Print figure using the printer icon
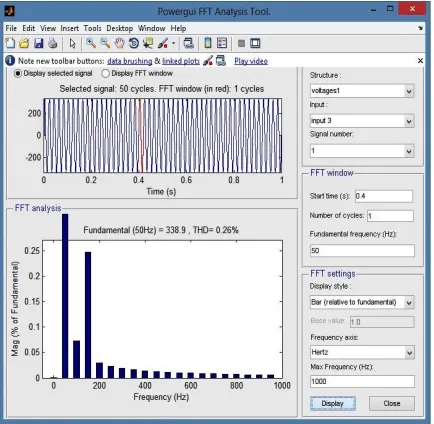The width and height of the screenshot is (434, 424). click(x=53, y=43)
